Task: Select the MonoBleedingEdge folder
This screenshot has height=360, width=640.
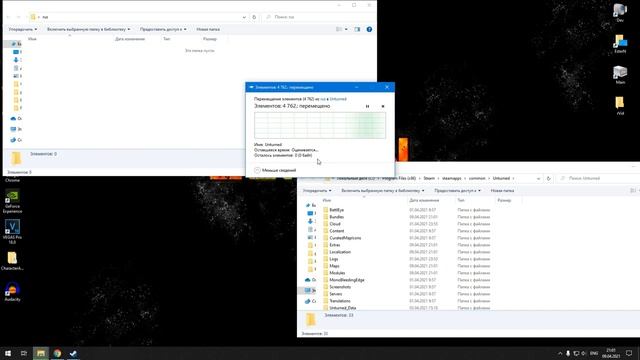Action: click(347, 280)
